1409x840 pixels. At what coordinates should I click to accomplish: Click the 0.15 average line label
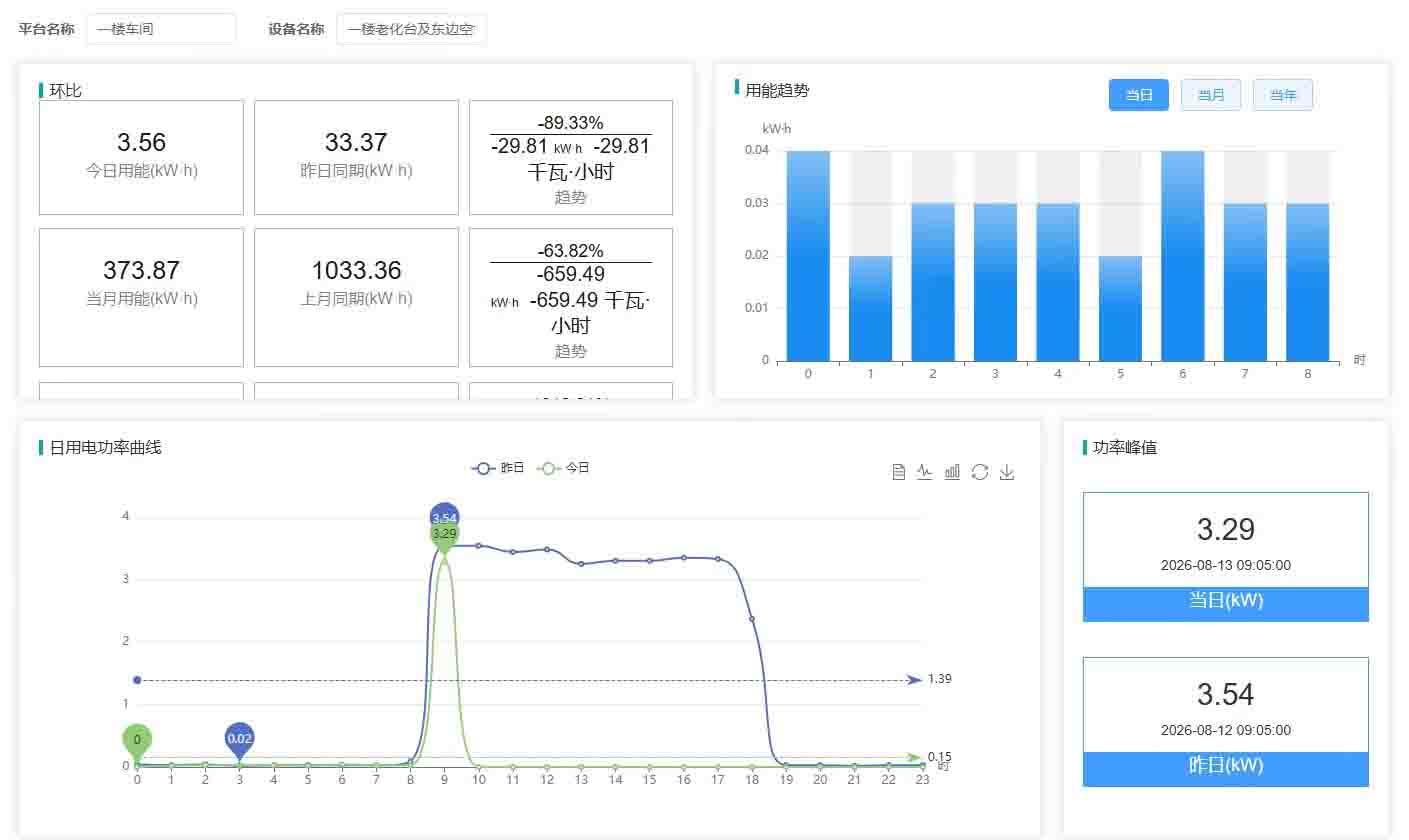(940, 757)
